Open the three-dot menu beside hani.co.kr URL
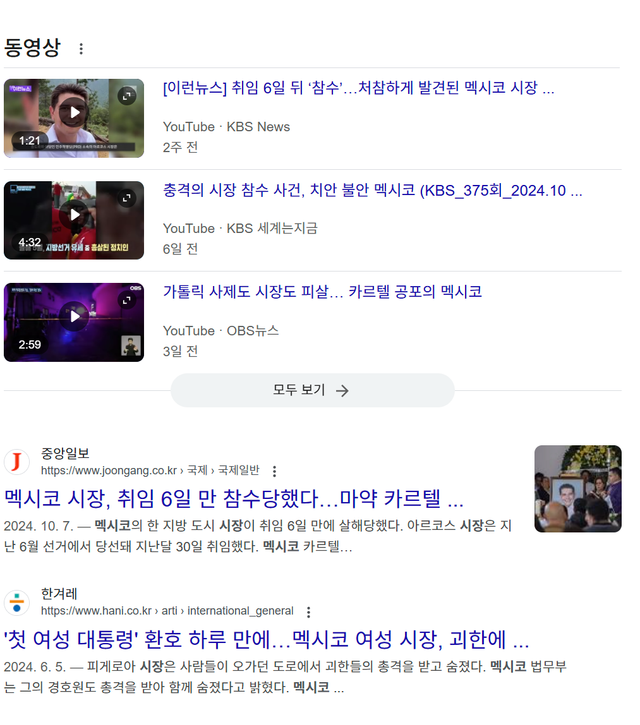The image size is (640, 725). (x=308, y=611)
